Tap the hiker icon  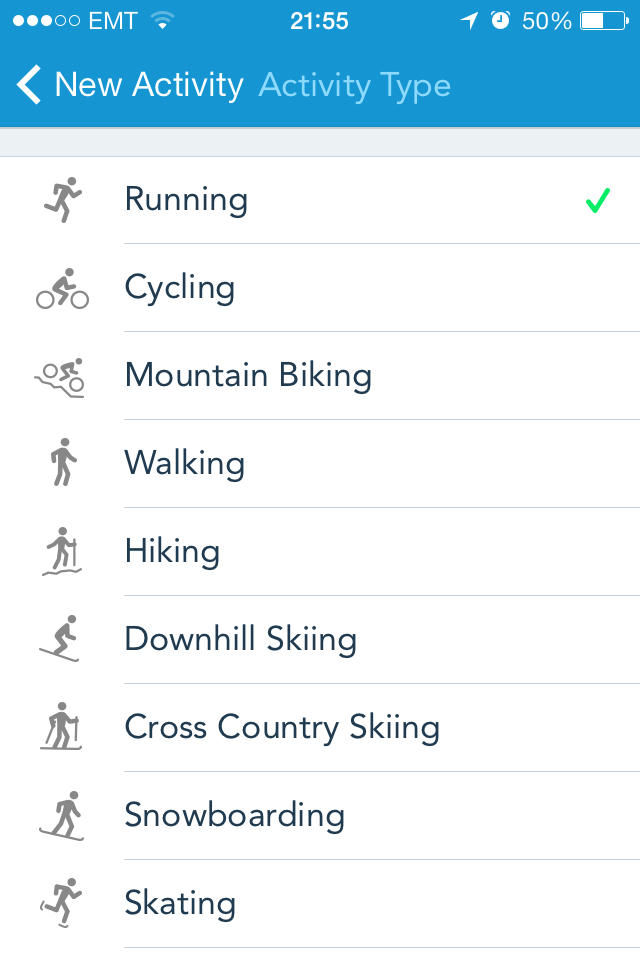point(62,551)
